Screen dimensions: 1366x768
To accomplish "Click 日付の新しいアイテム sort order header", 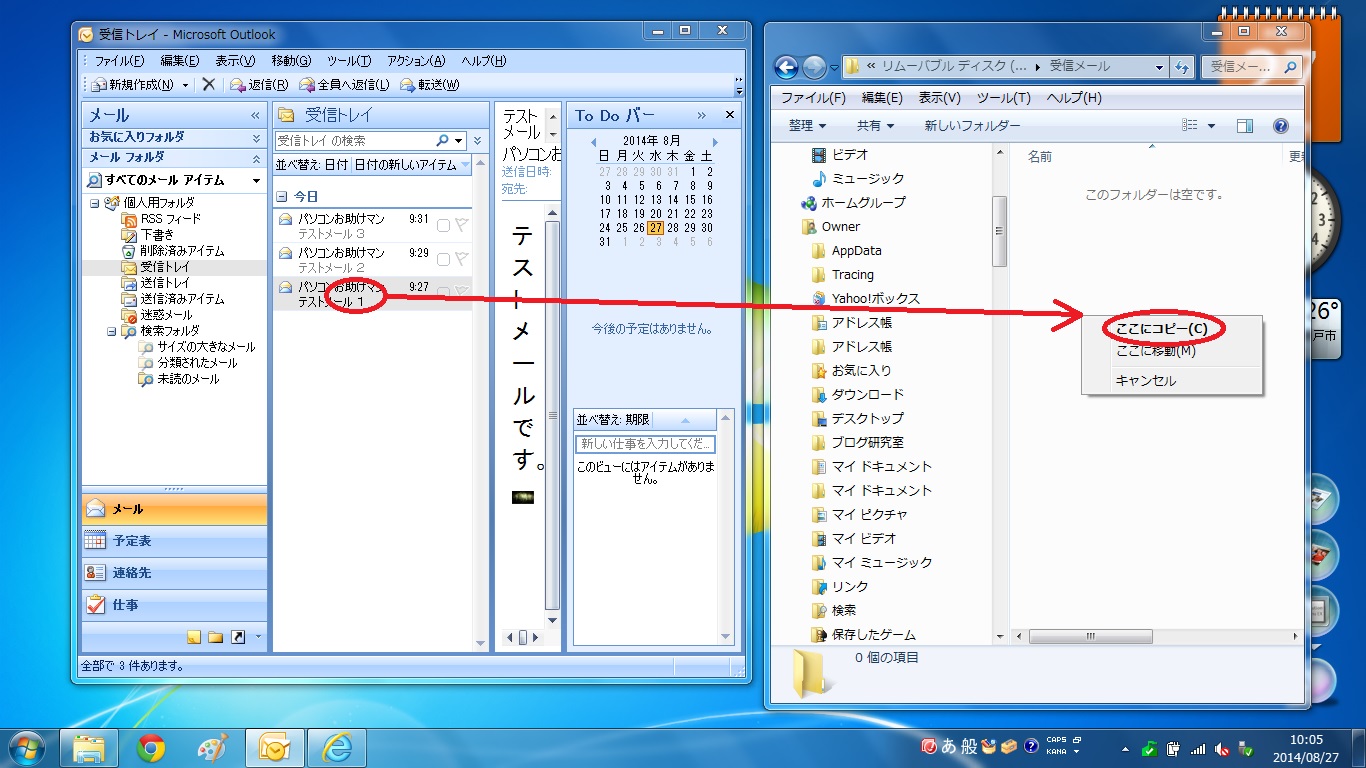I will (411, 165).
